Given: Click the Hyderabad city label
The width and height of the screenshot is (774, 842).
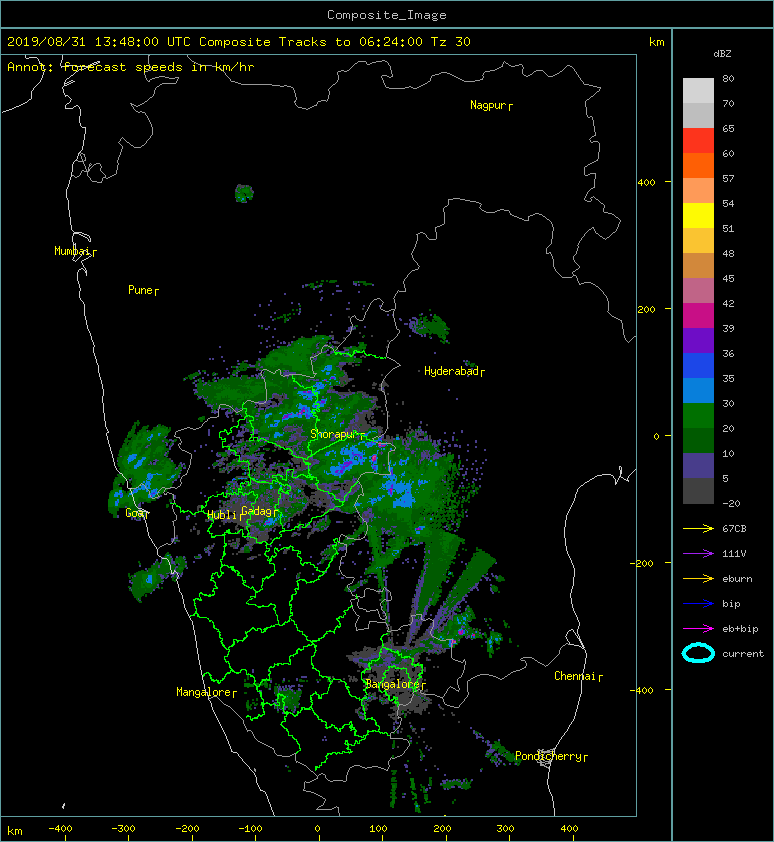Looking at the screenshot, I should (451, 371).
